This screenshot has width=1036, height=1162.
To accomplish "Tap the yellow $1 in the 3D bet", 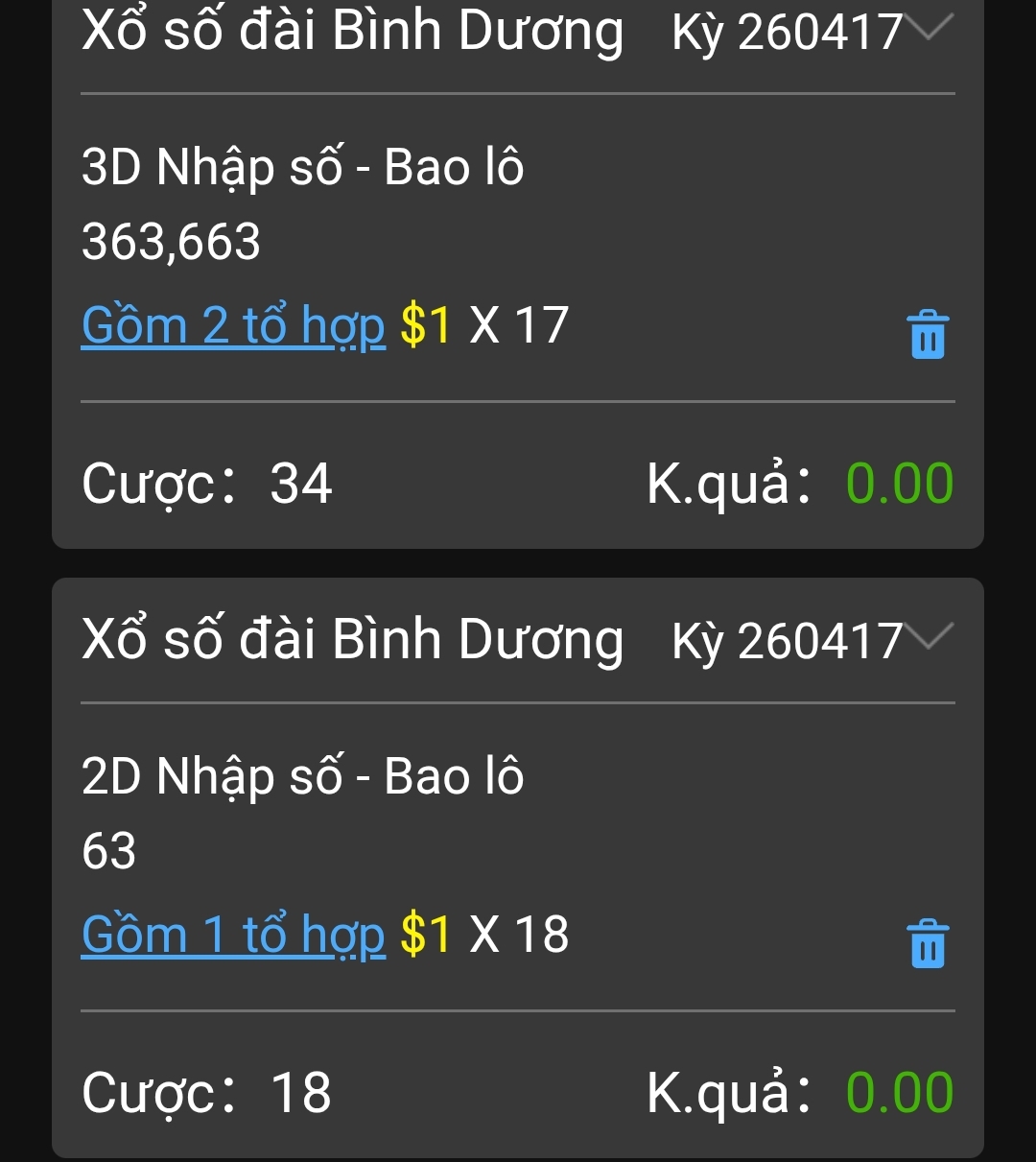I will (x=425, y=326).
